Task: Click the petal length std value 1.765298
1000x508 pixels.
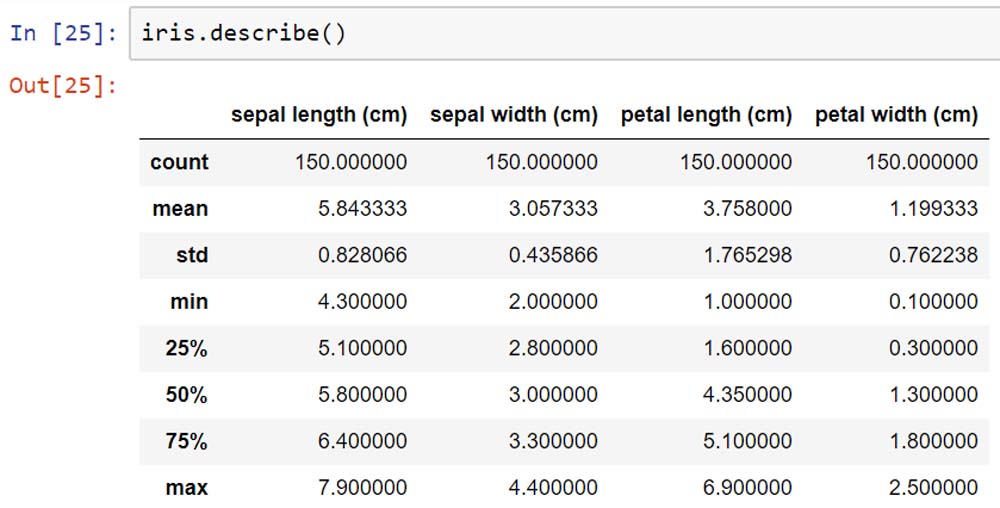Action: (x=747, y=255)
